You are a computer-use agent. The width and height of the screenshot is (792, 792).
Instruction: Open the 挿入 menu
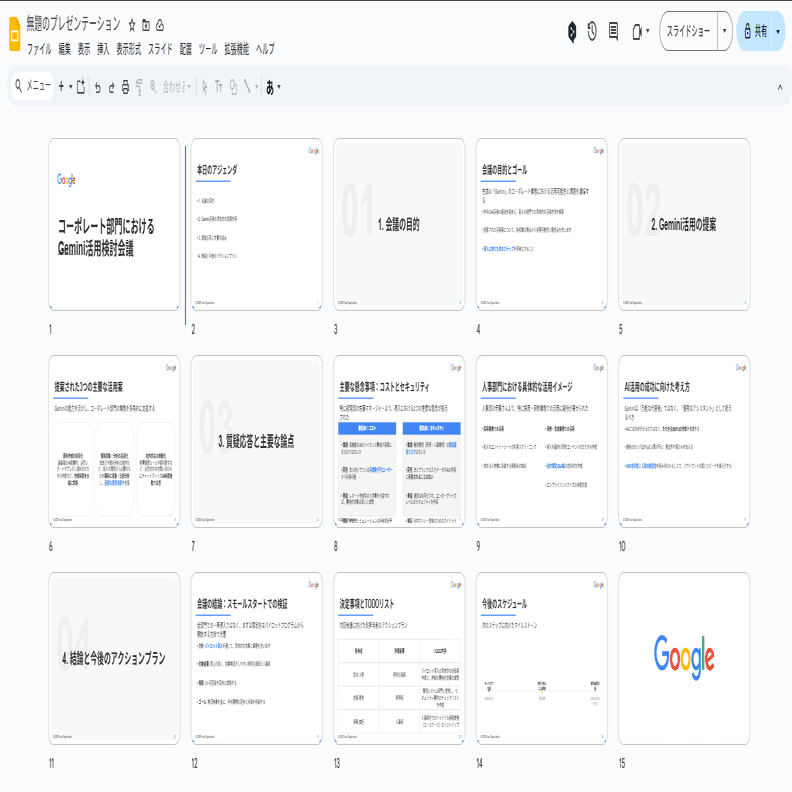[103, 49]
